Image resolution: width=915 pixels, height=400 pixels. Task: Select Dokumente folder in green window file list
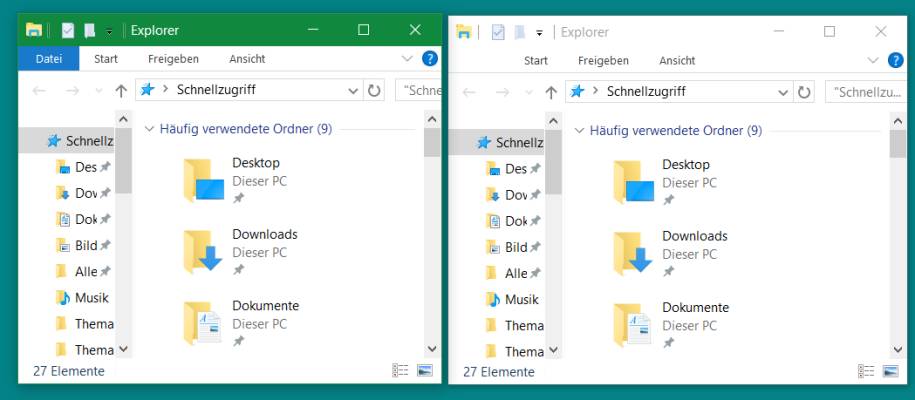coord(242,323)
